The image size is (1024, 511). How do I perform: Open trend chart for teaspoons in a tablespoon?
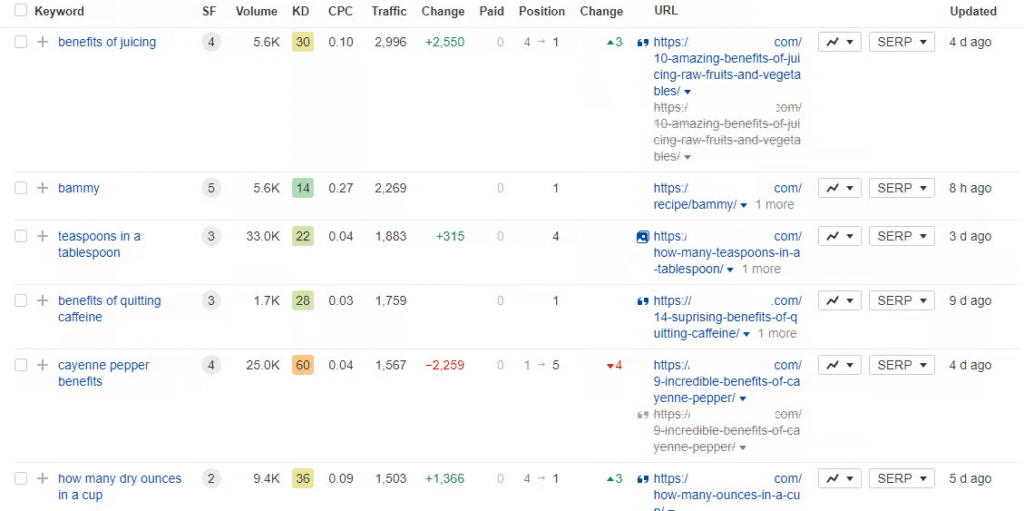coord(839,236)
